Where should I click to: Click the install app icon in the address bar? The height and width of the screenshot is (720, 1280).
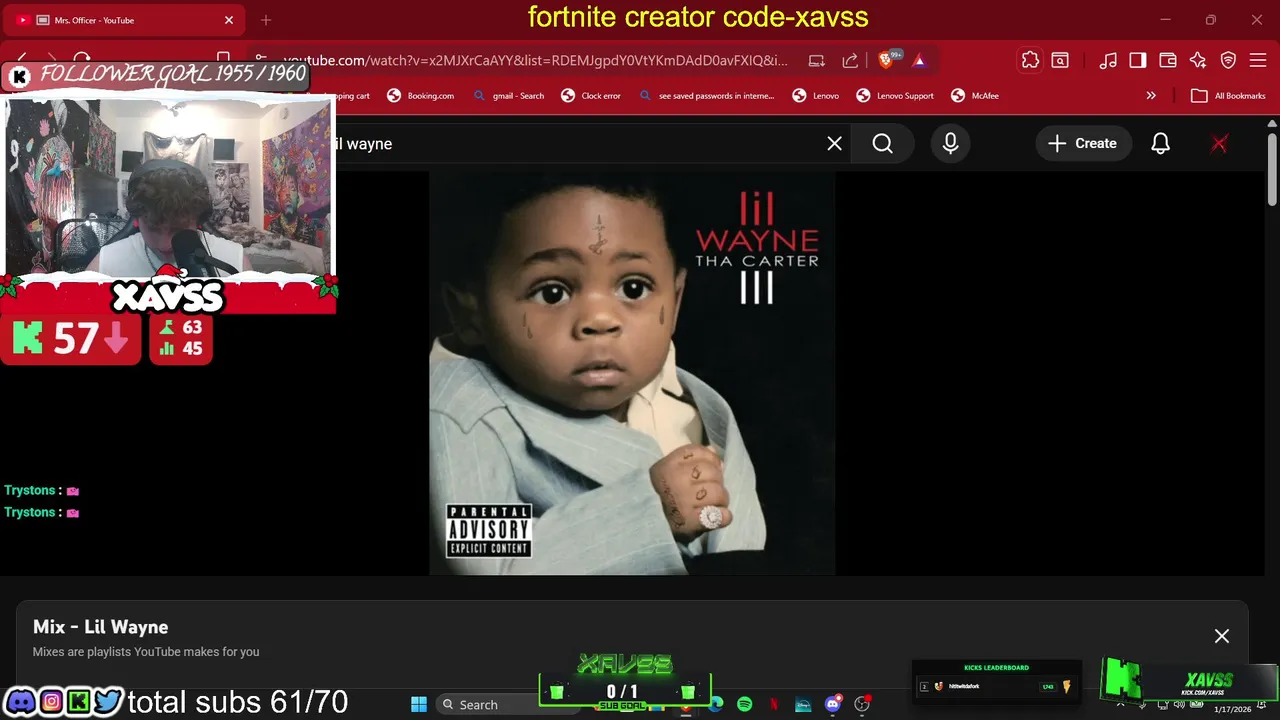coord(817,61)
